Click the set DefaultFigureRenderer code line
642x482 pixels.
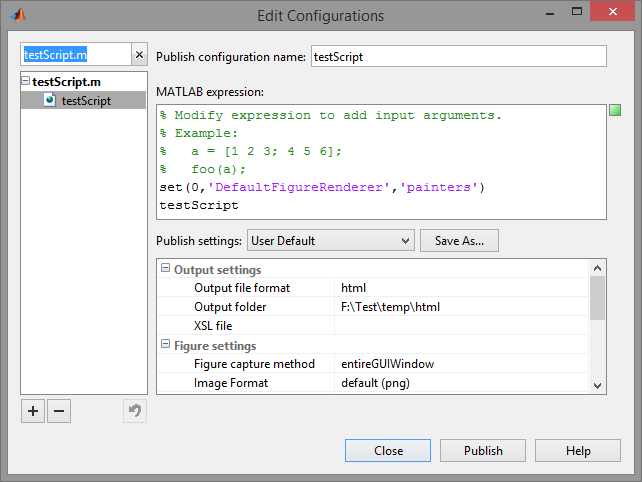click(322, 187)
